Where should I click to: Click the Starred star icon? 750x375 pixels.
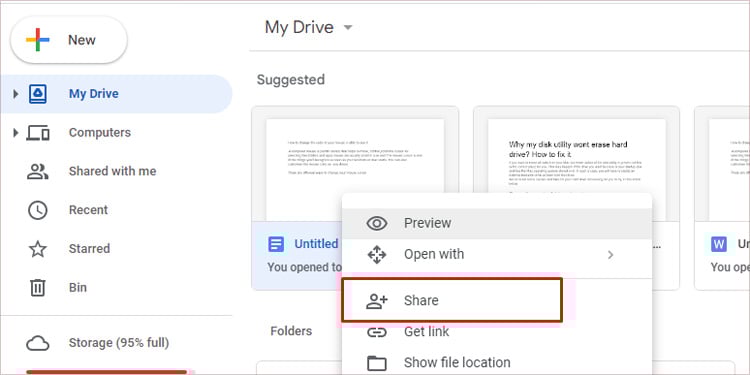[x=38, y=249]
